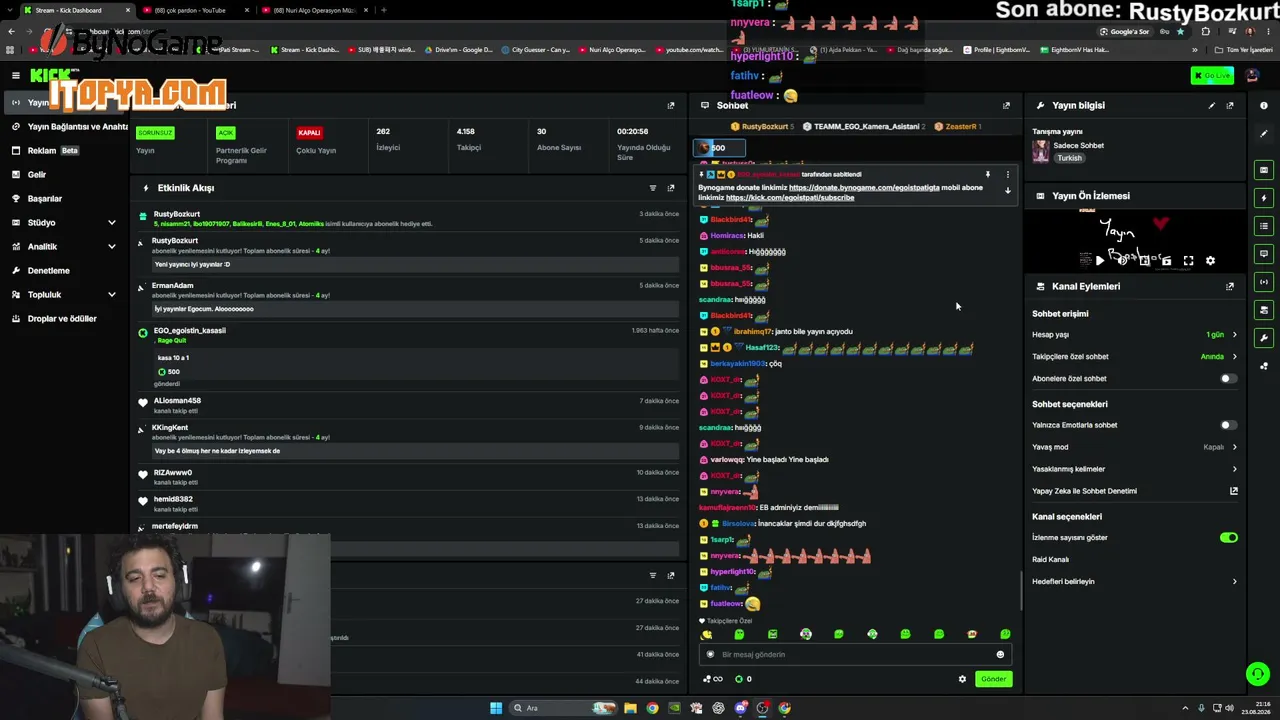Open Hesap yaşı setting chevron

pyautogui.click(x=1234, y=335)
